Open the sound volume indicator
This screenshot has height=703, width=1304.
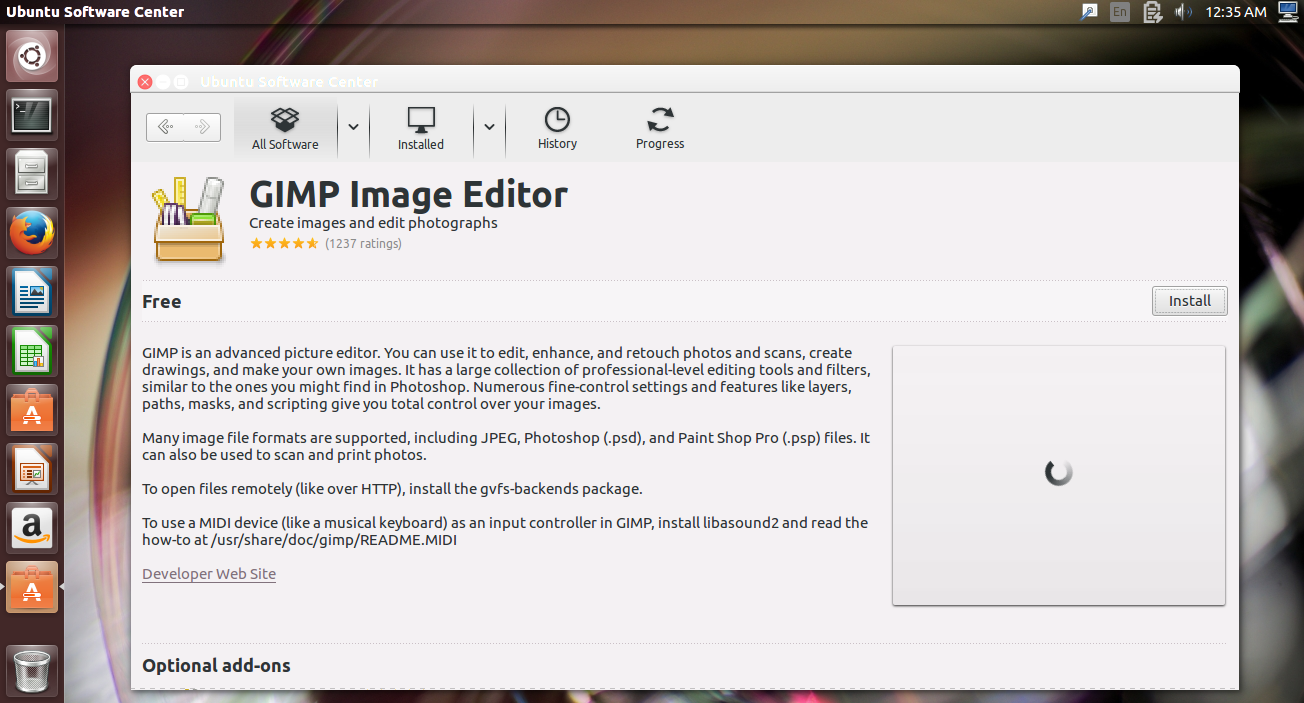(1182, 12)
